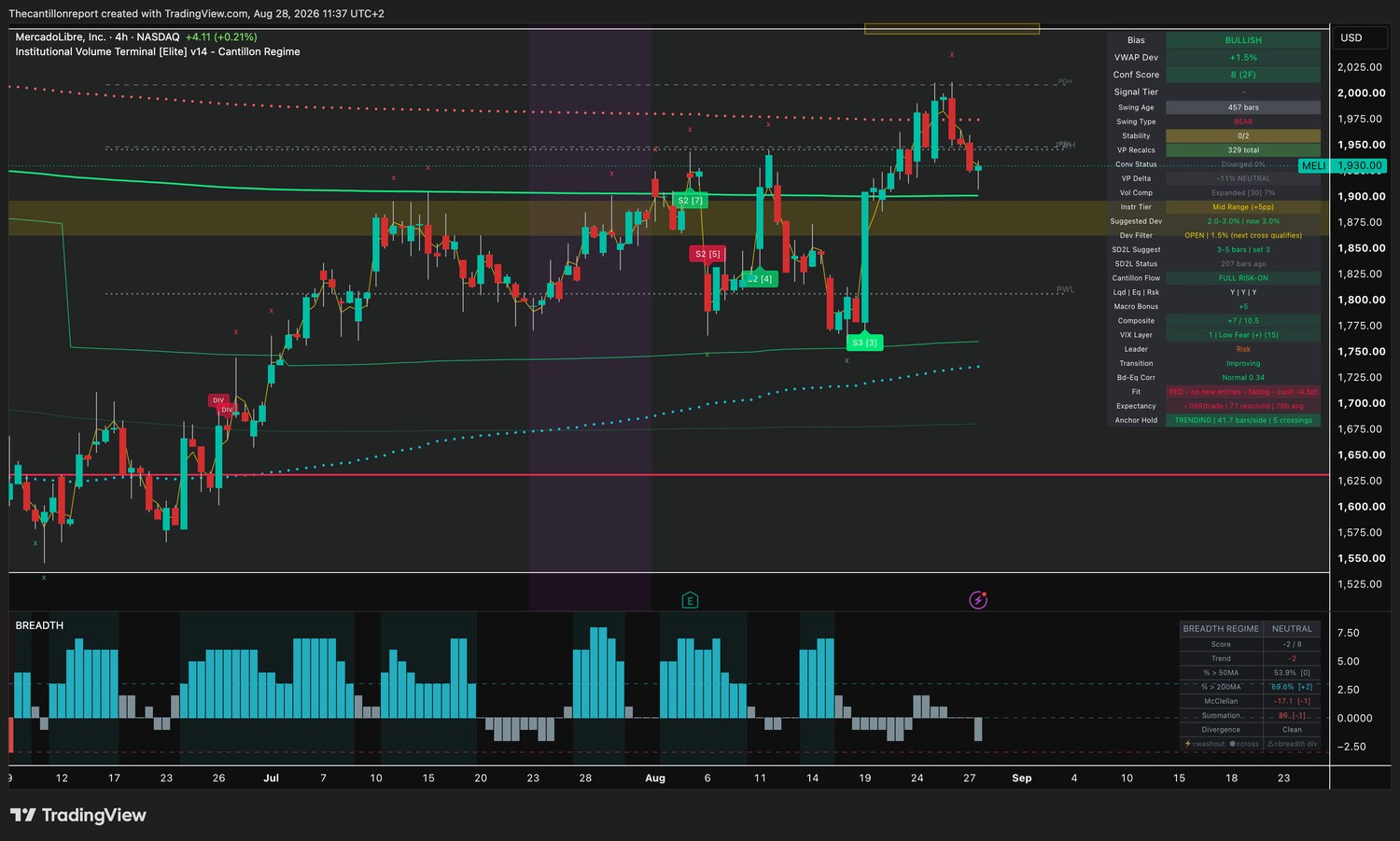Click the Institutional Volume Terminal indicator title

click(x=158, y=52)
